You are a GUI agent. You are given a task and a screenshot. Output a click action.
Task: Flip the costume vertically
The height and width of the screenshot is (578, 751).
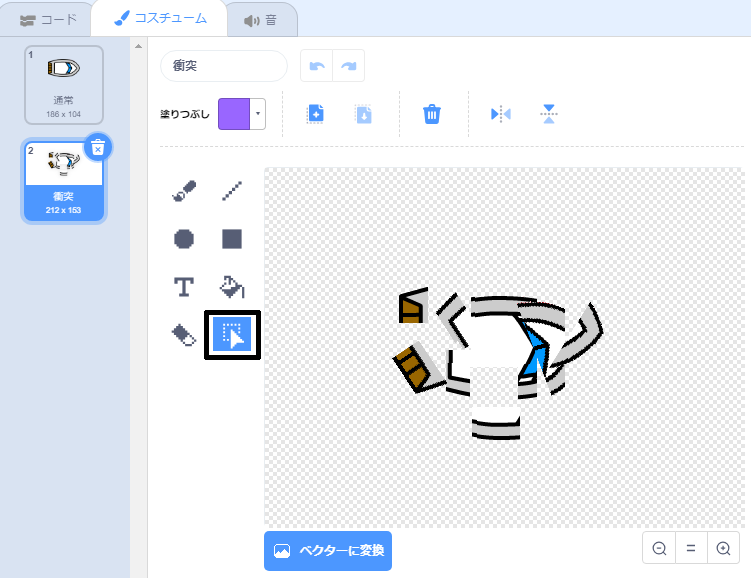pos(548,114)
